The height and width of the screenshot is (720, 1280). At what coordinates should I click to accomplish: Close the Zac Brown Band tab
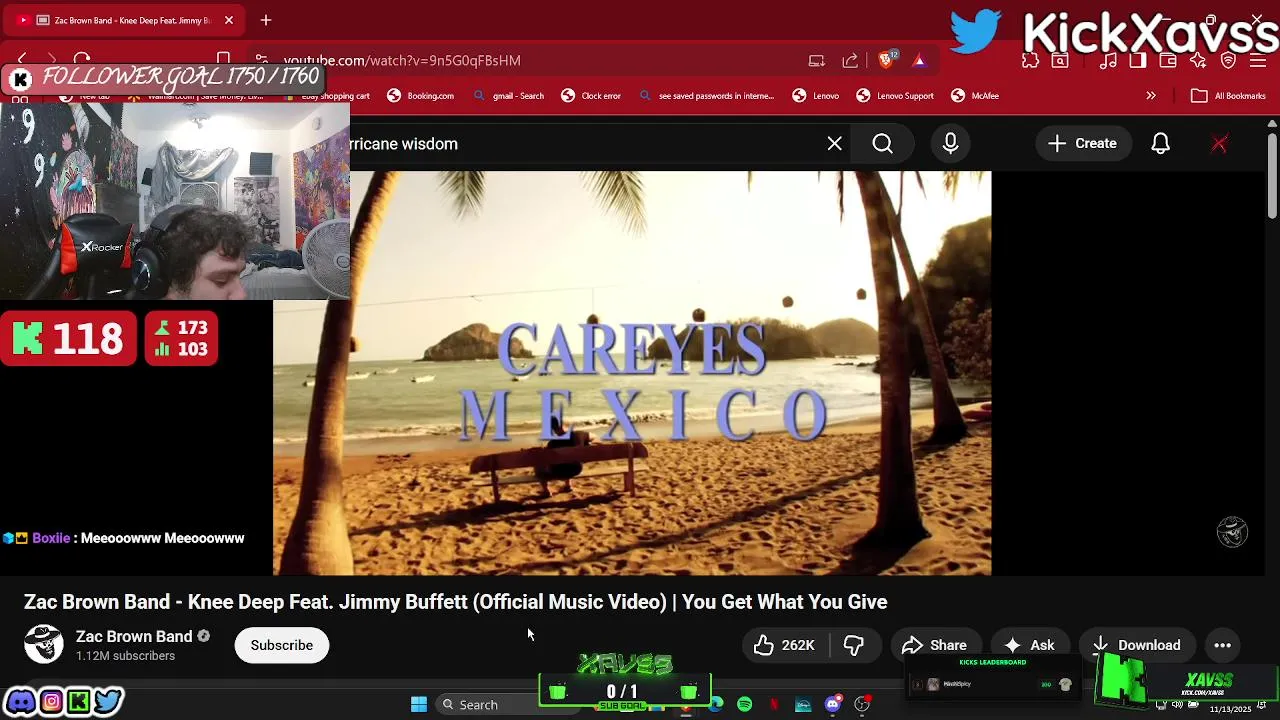[229, 20]
